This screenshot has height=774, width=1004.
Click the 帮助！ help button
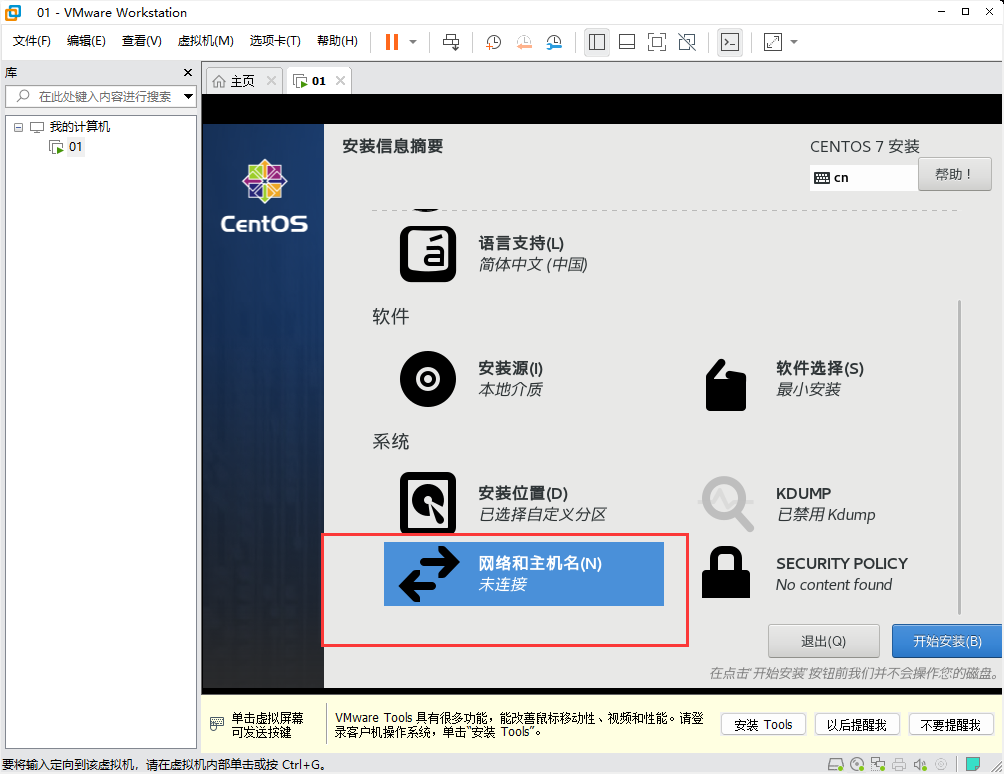(955, 174)
